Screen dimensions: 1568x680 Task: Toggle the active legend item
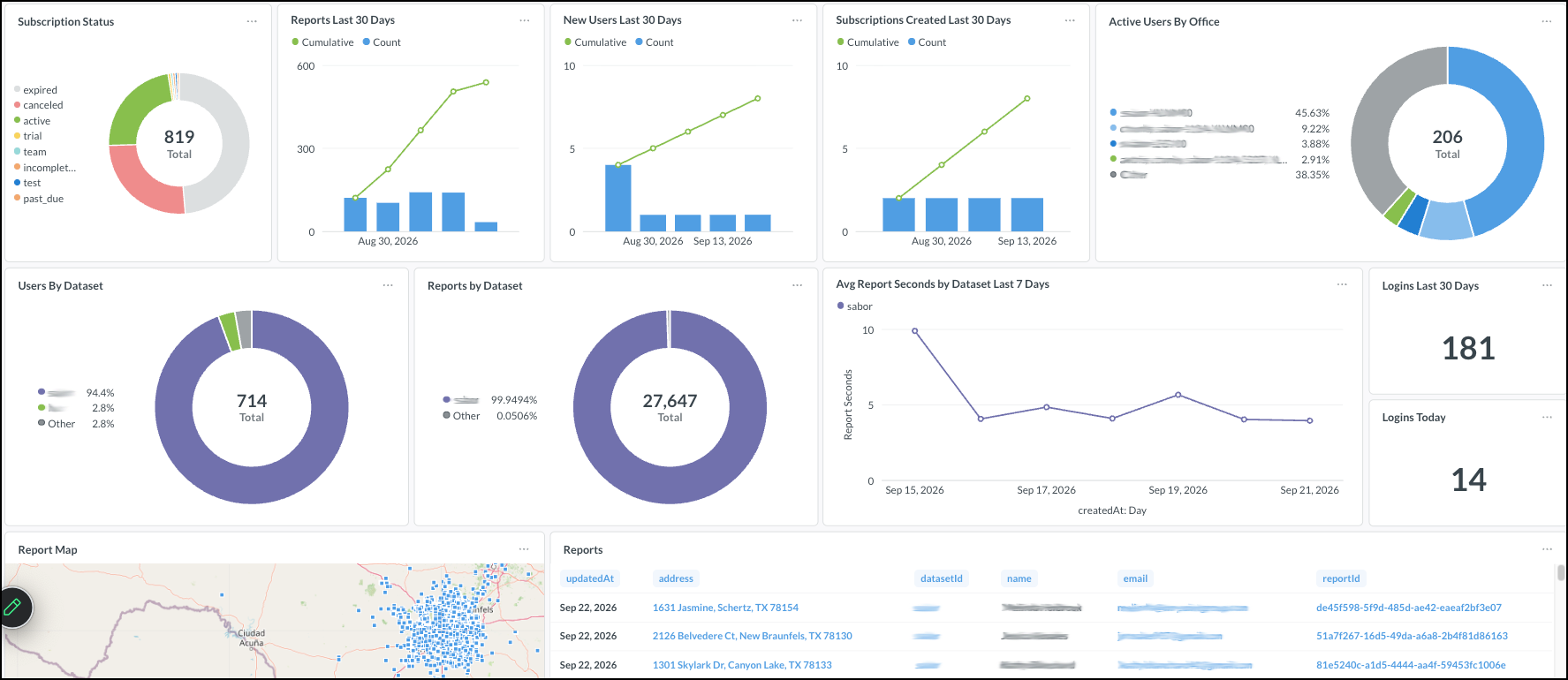pos(32,121)
